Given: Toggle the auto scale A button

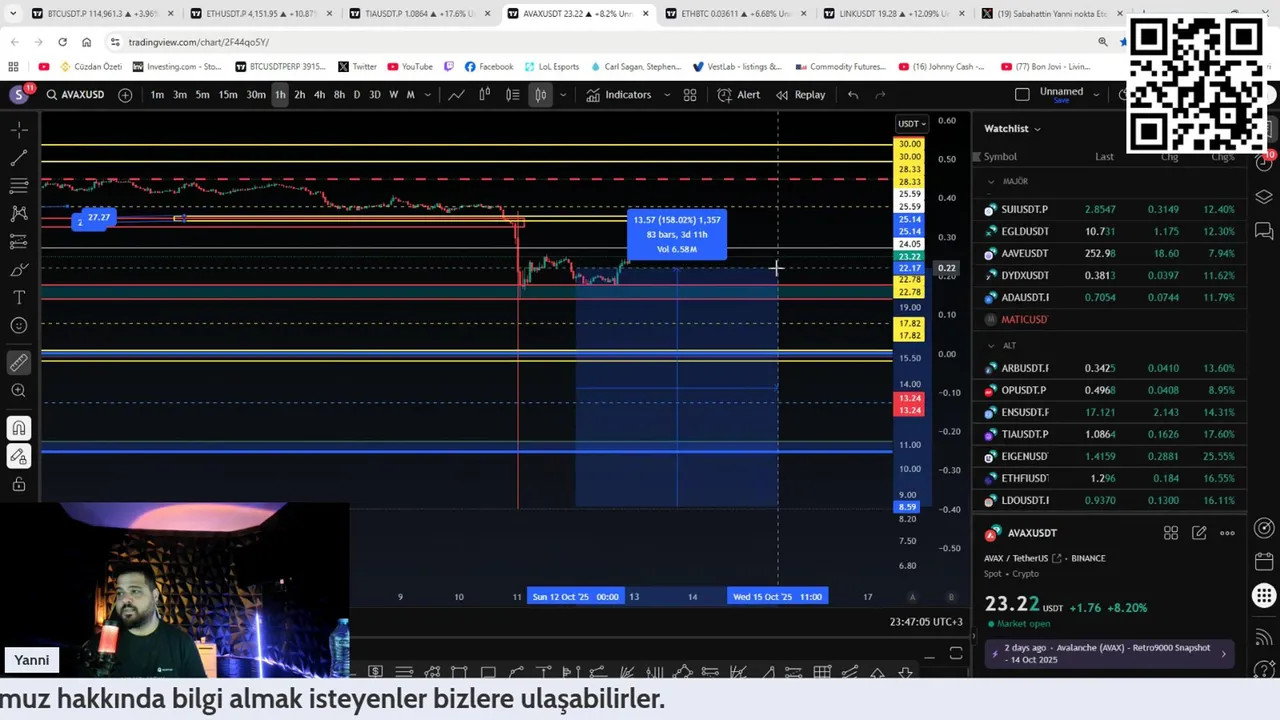Looking at the screenshot, I should [912, 597].
